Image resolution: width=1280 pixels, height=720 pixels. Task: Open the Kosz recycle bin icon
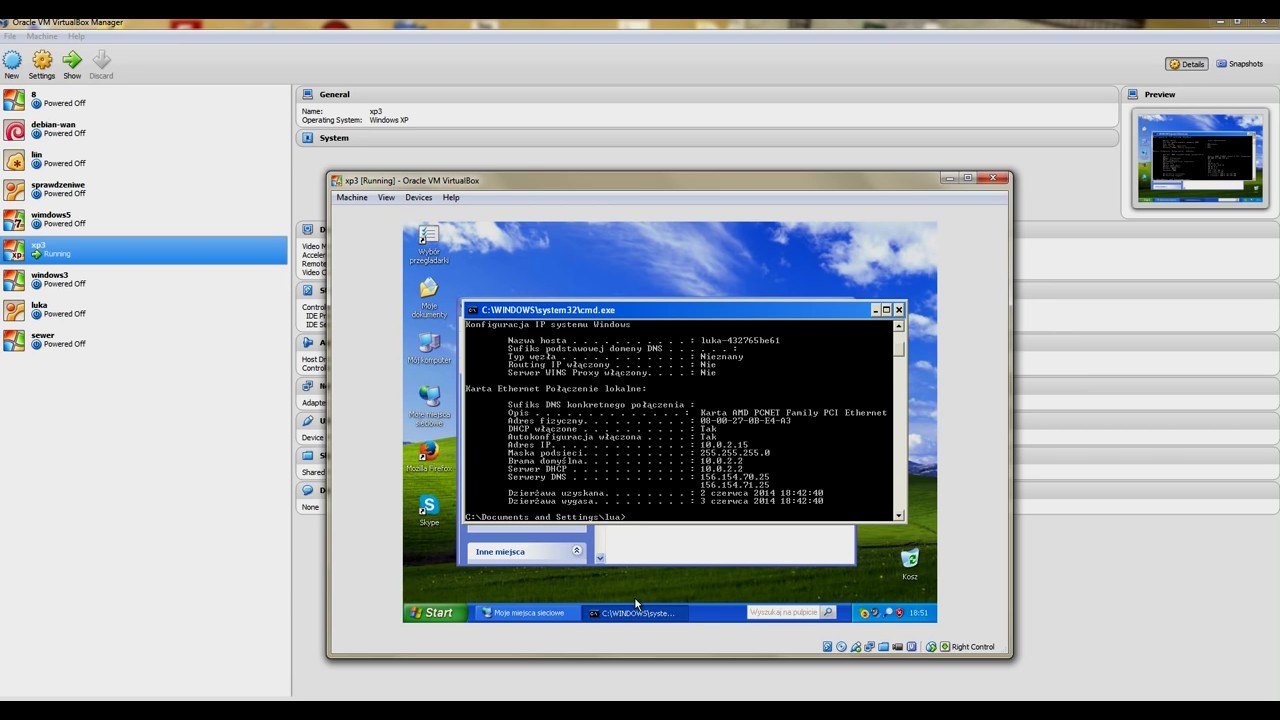click(910, 558)
